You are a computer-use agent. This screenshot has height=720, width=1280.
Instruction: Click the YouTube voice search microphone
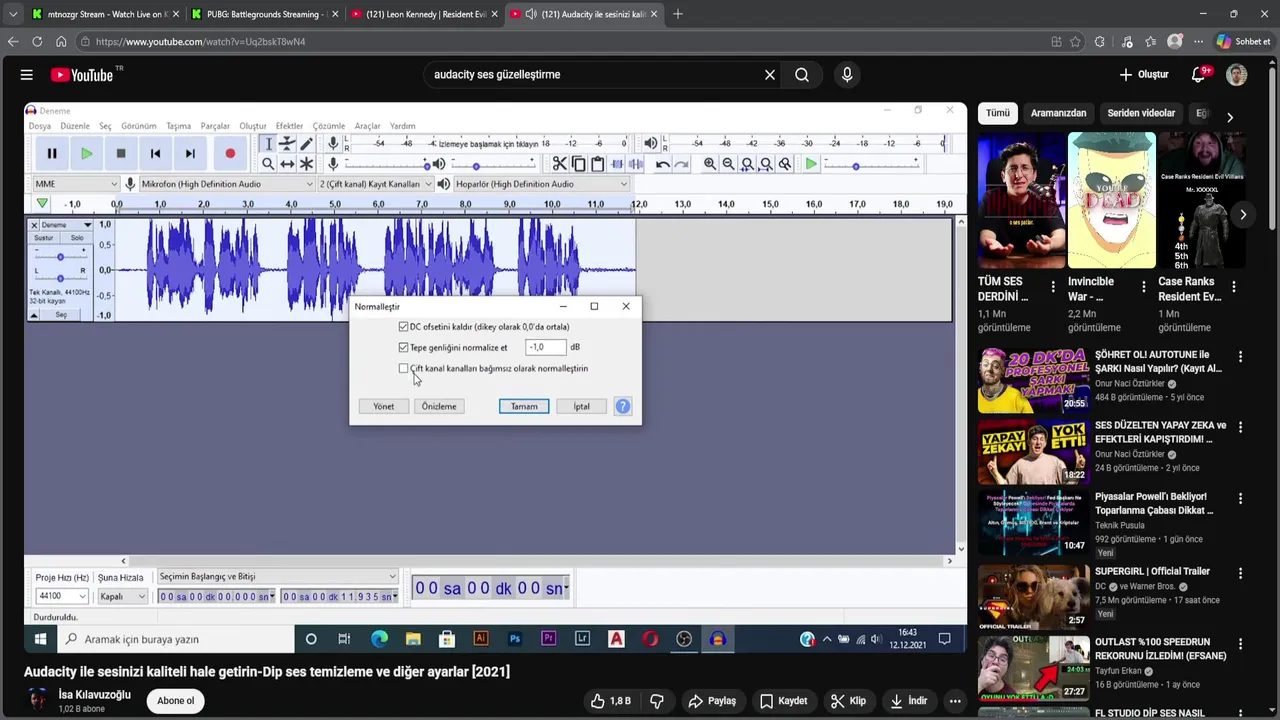pos(847,75)
